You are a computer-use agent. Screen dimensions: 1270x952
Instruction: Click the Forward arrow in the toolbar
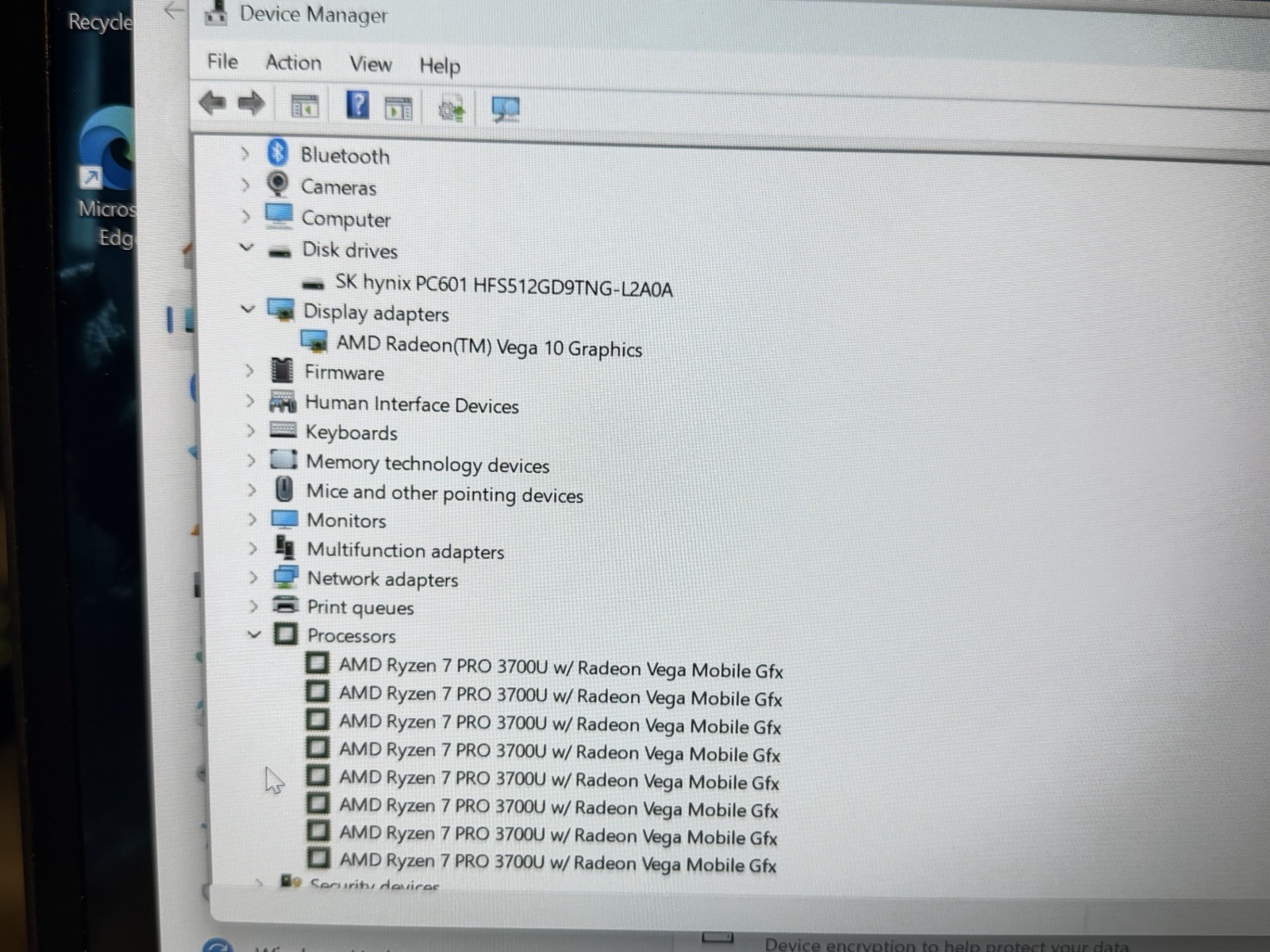pyautogui.click(x=251, y=103)
